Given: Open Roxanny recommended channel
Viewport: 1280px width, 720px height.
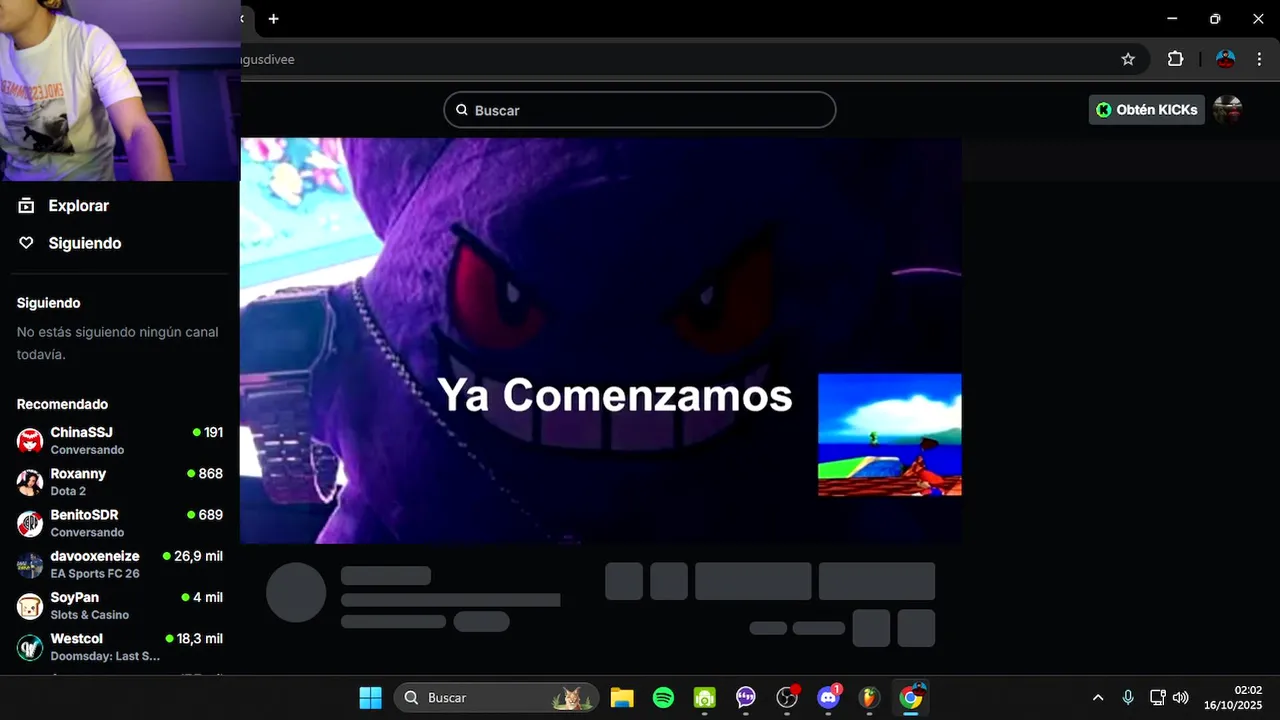Looking at the screenshot, I should pyautogui.click(x=120, y=481).
